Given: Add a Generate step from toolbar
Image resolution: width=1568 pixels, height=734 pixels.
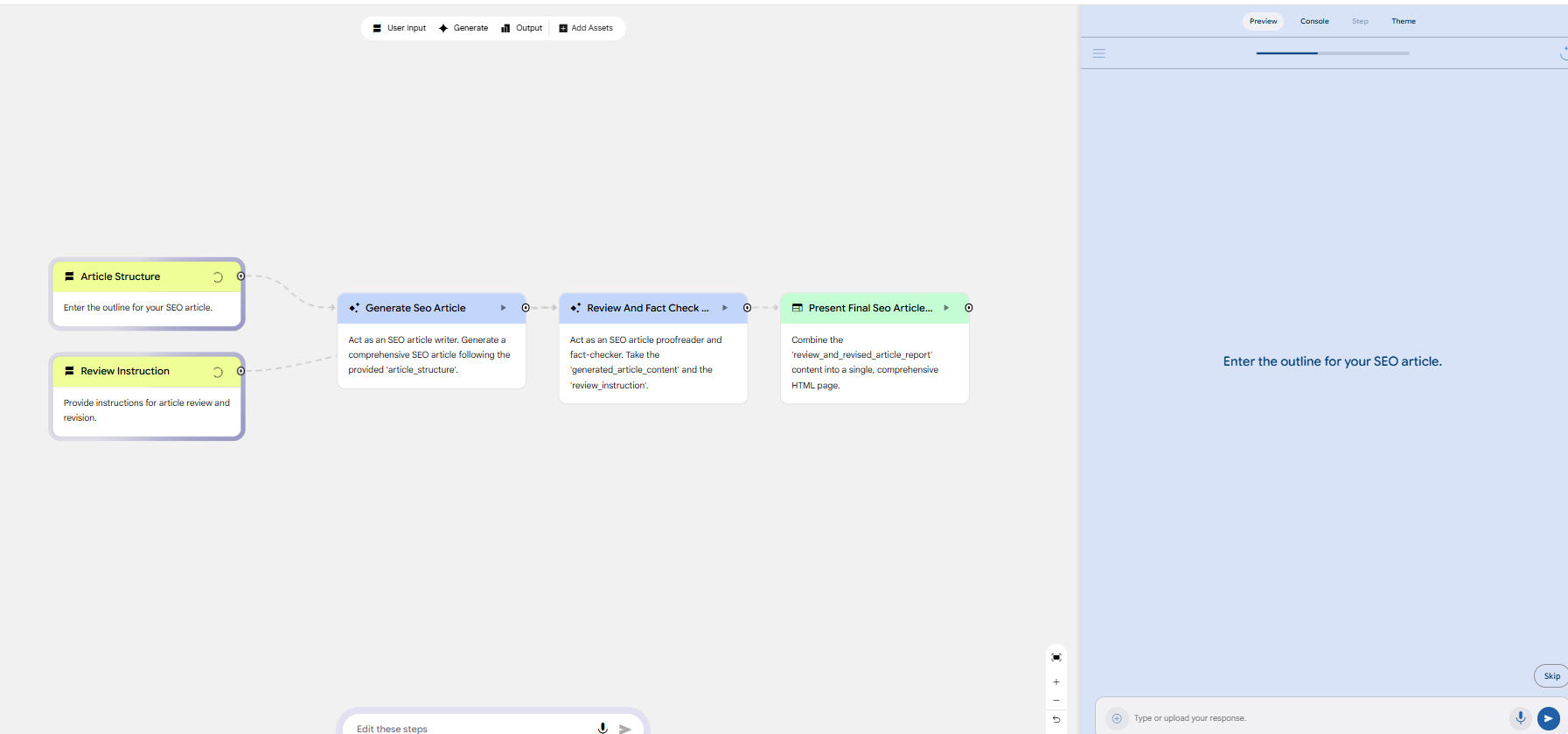Looking at the screenshot, I should pyautogui.click(x=463, y=28).
